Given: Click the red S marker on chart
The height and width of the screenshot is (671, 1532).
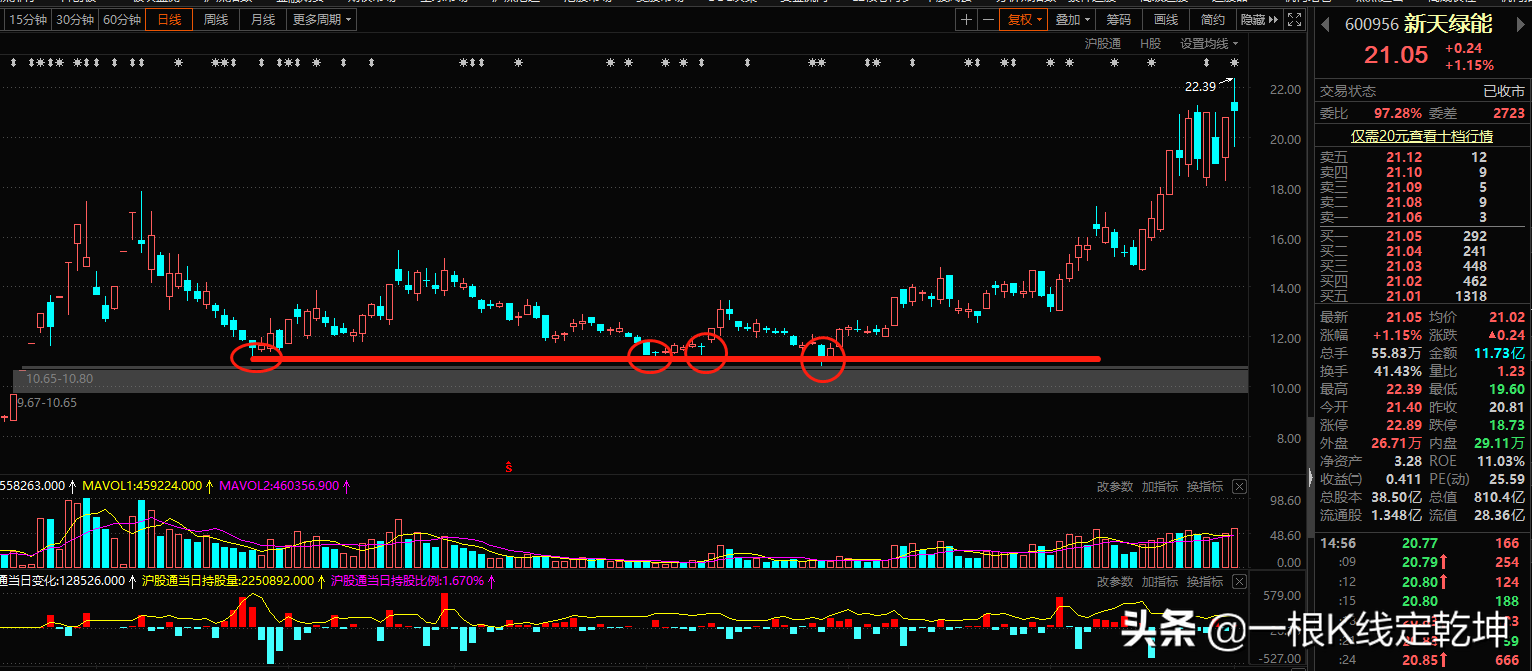Looking at the screenshot, I should (x=508, y=467).
